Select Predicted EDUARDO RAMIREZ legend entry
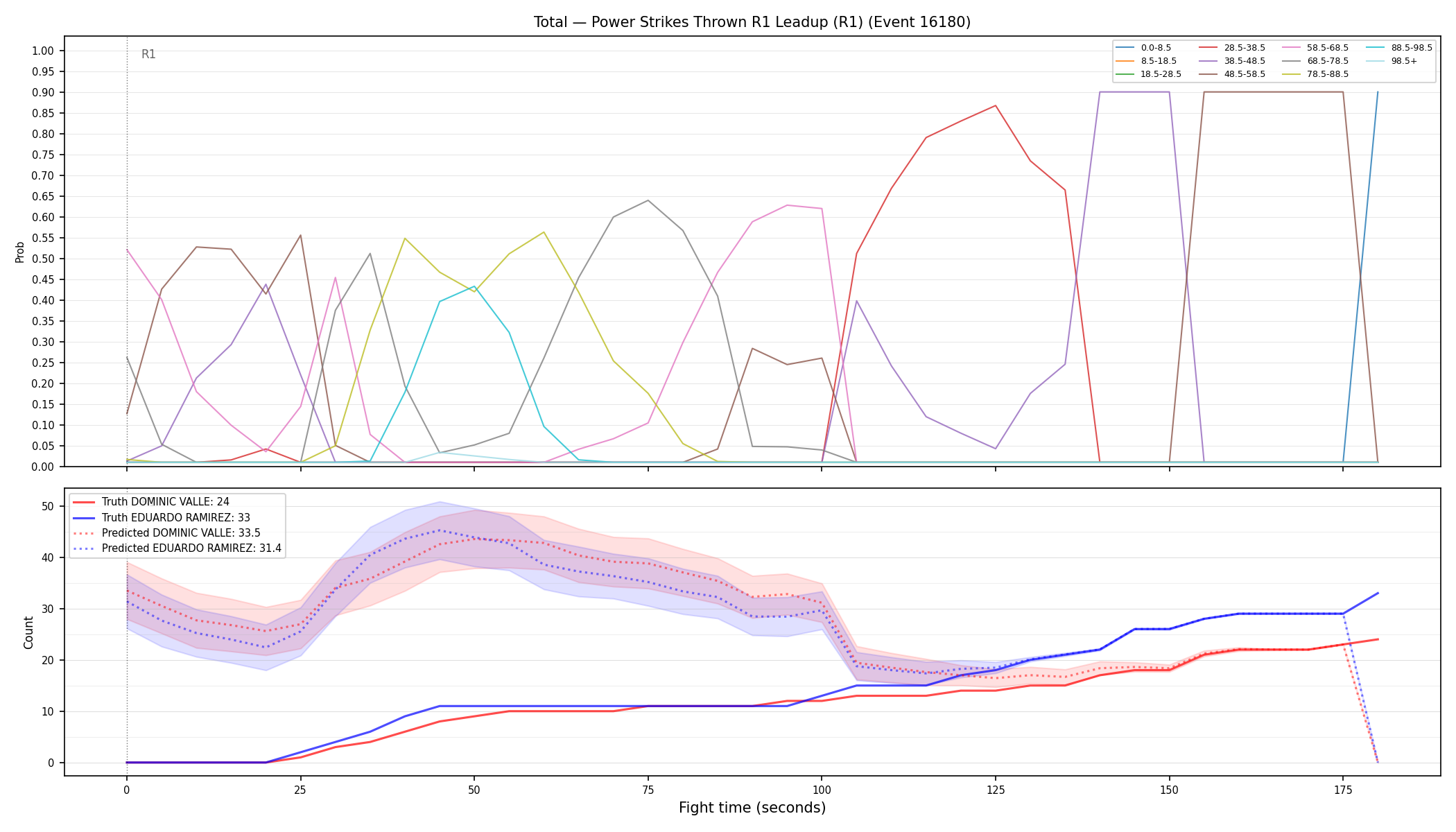 (x=177, y=548)
